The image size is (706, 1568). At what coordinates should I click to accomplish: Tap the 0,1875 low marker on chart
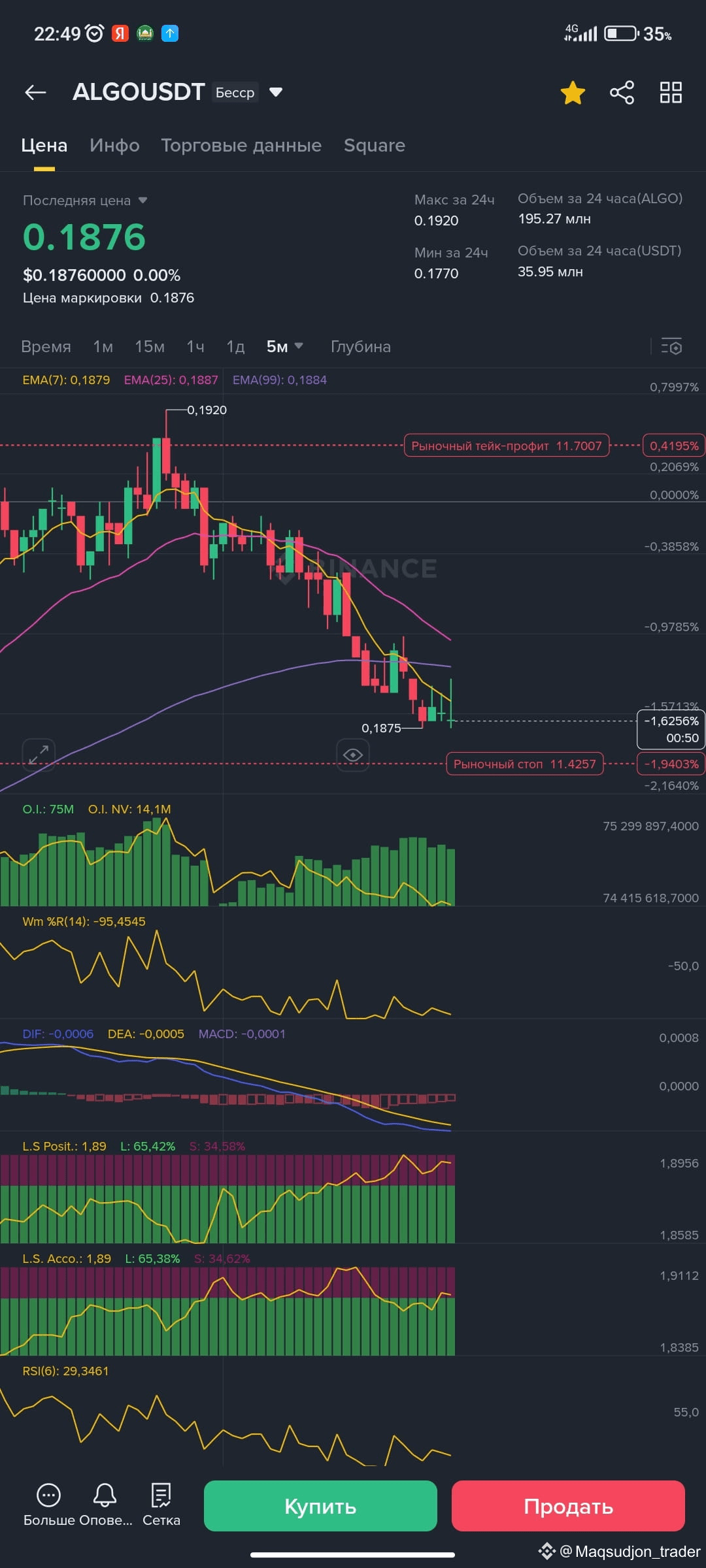point(381,728)
